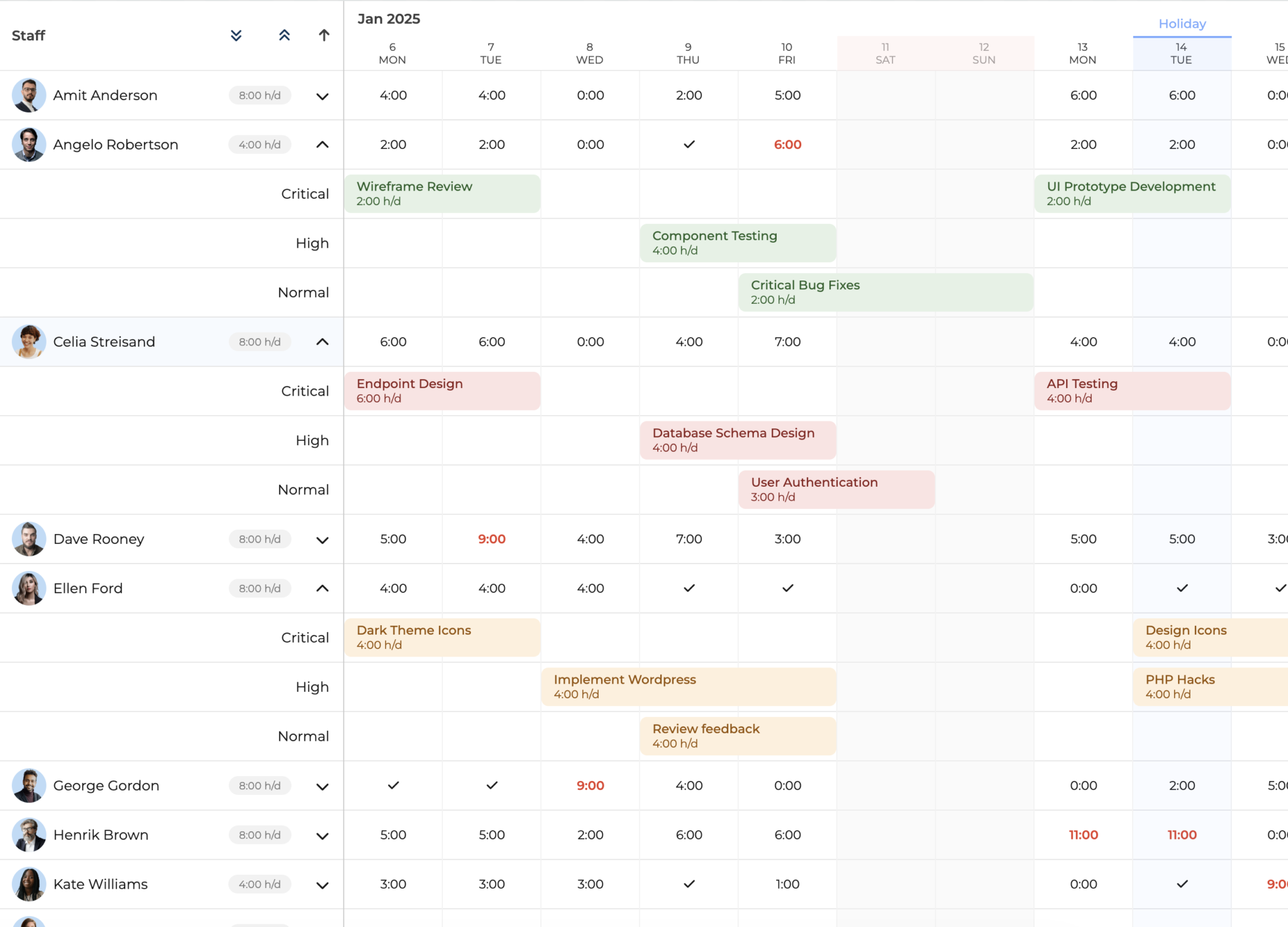Viewport: 1288px width, 927px height.
Task: Click George Gordon's Monday 6 checkmark
Action: click(394, 785)
